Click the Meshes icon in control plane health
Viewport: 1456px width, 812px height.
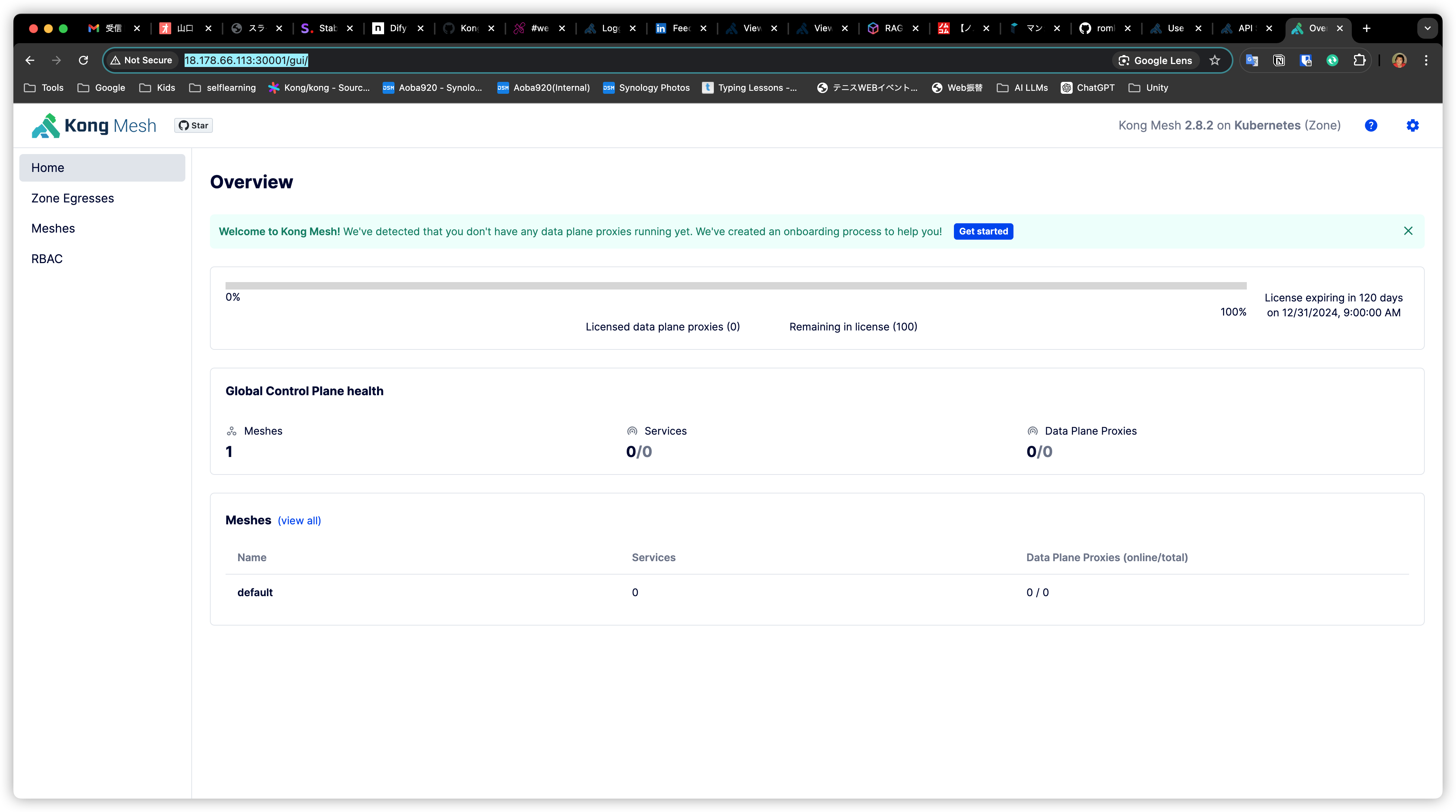coord(231,431)
